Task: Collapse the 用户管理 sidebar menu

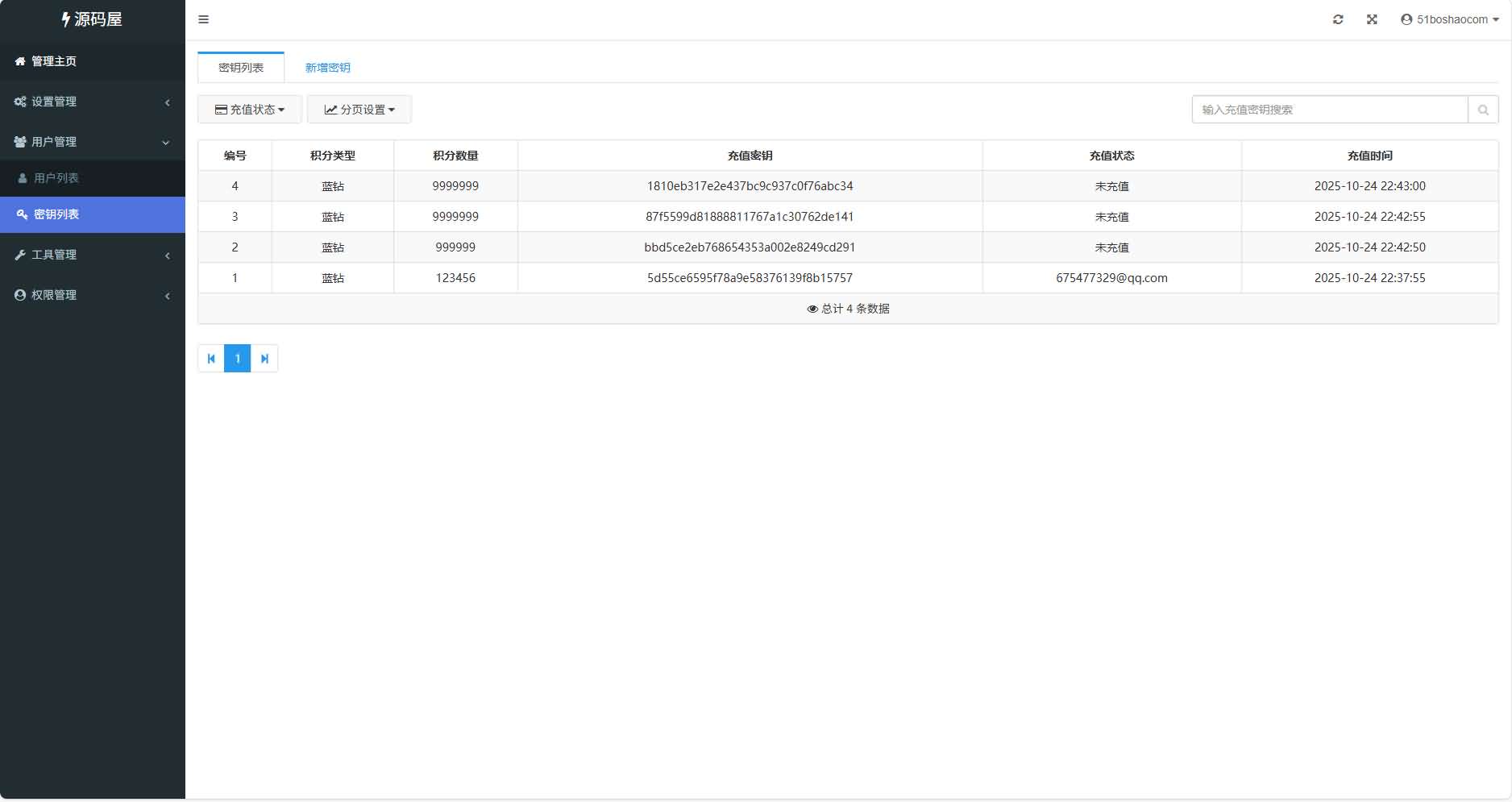Action: pos(92,142)
